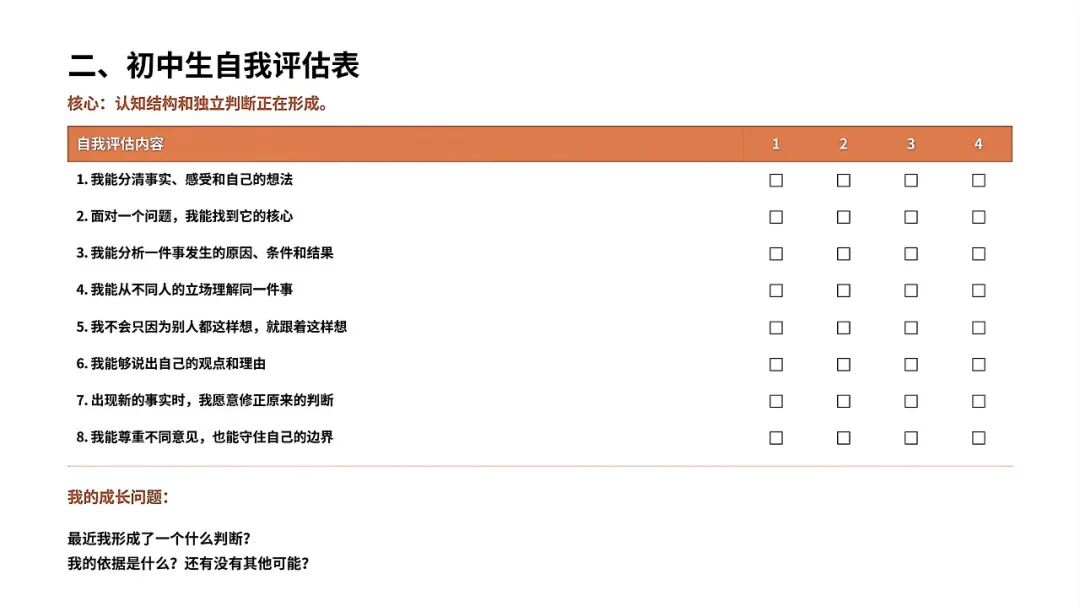Click the 我的成长问题 heading
The height and width of the screenshot is (607, 1080).
pos(118,497)
